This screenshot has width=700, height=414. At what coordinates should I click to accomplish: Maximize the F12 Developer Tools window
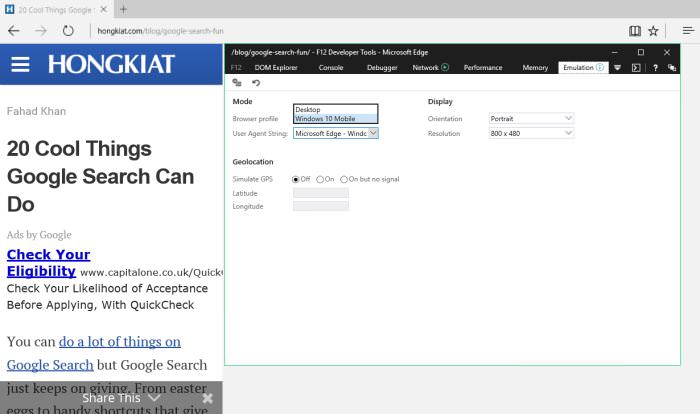[x=641, y=52]
